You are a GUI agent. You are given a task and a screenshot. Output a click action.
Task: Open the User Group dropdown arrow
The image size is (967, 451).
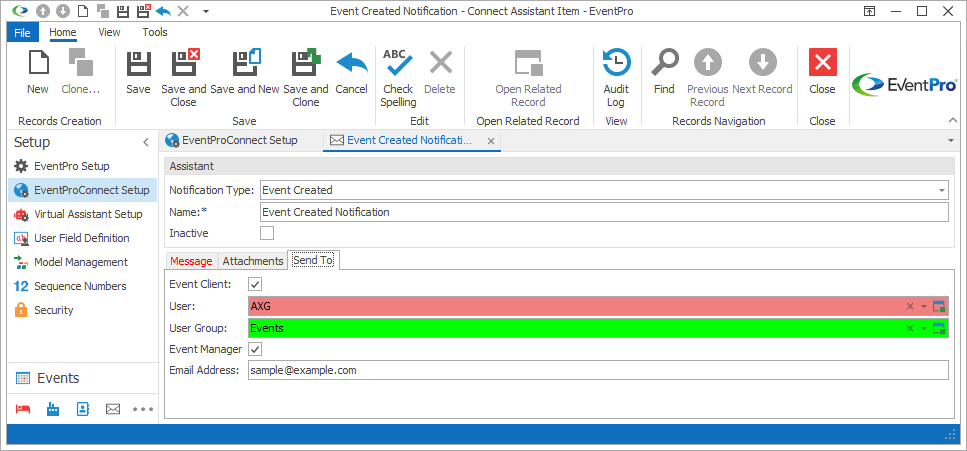coord(924,328)
